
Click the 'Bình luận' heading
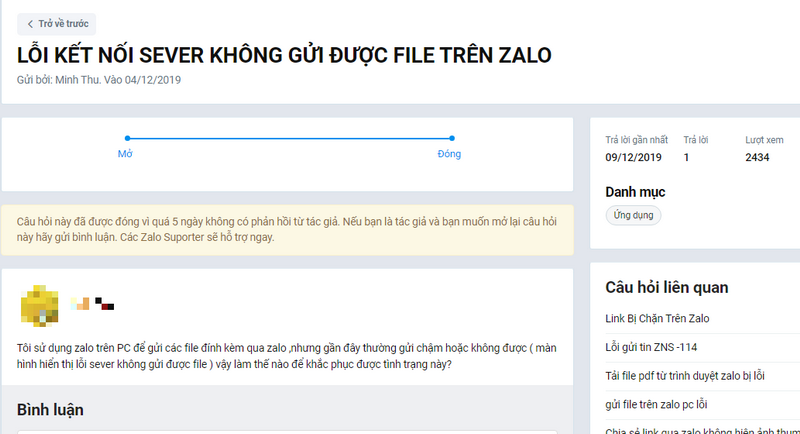[x=50, y=410]
